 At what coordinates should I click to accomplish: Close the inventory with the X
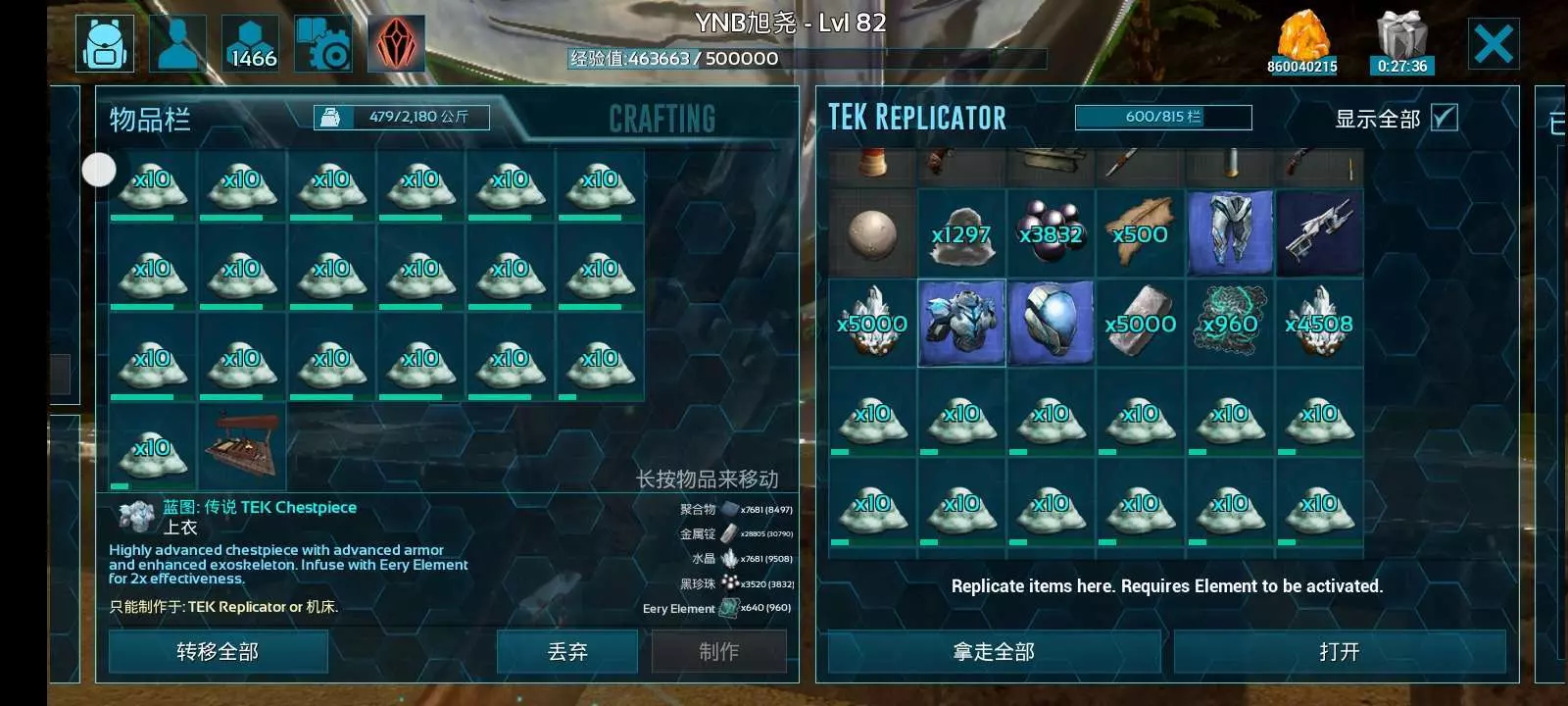[x=1494, y=44]
